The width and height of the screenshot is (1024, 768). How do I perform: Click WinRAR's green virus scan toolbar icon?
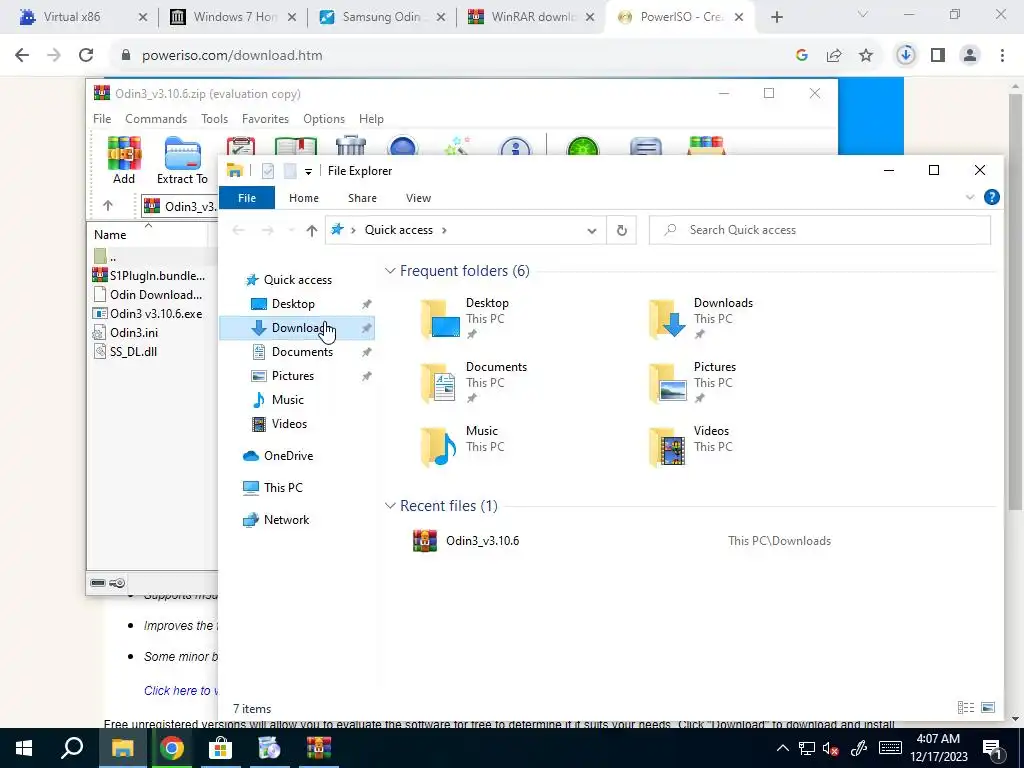click(583, 145)
